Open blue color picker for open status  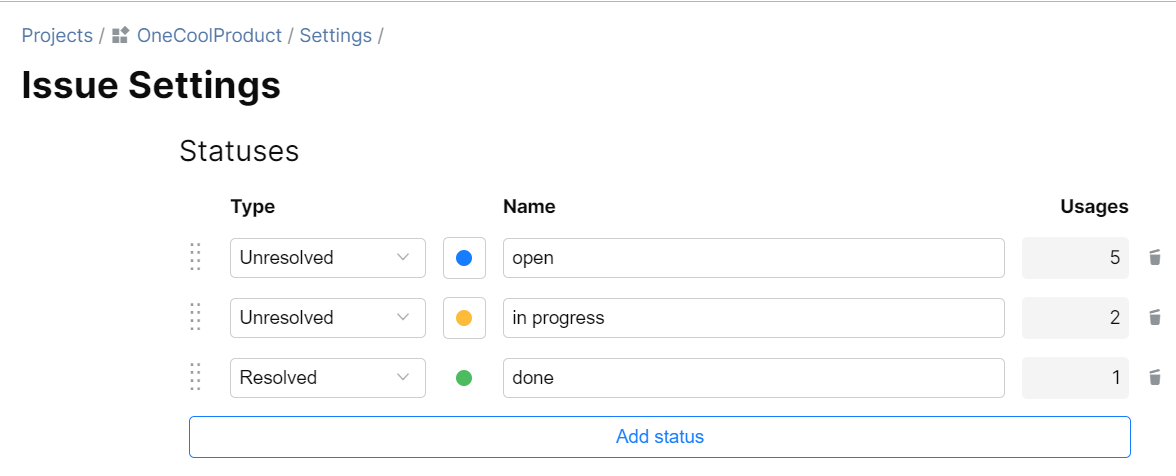(464, 258)
